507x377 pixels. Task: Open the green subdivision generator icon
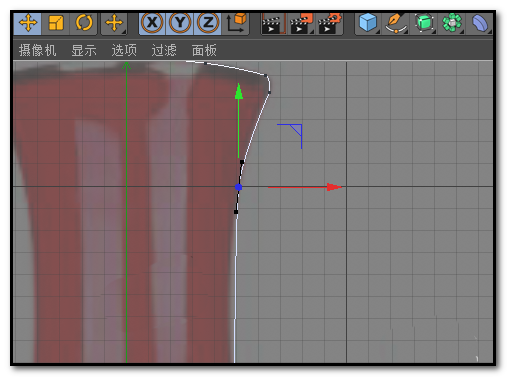pyautogui.click(x=424, y=23)
